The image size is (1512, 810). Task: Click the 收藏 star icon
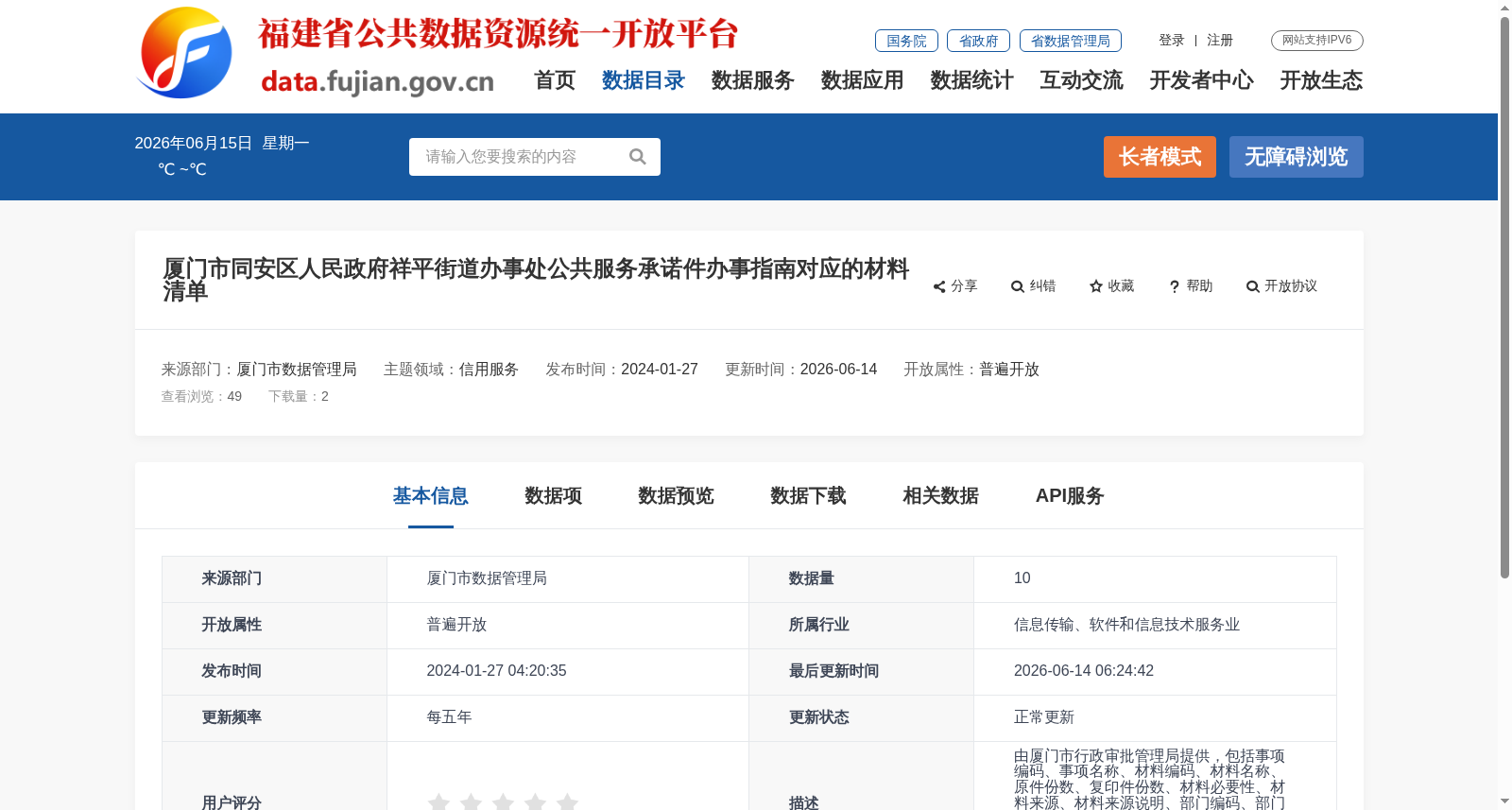1096,286
